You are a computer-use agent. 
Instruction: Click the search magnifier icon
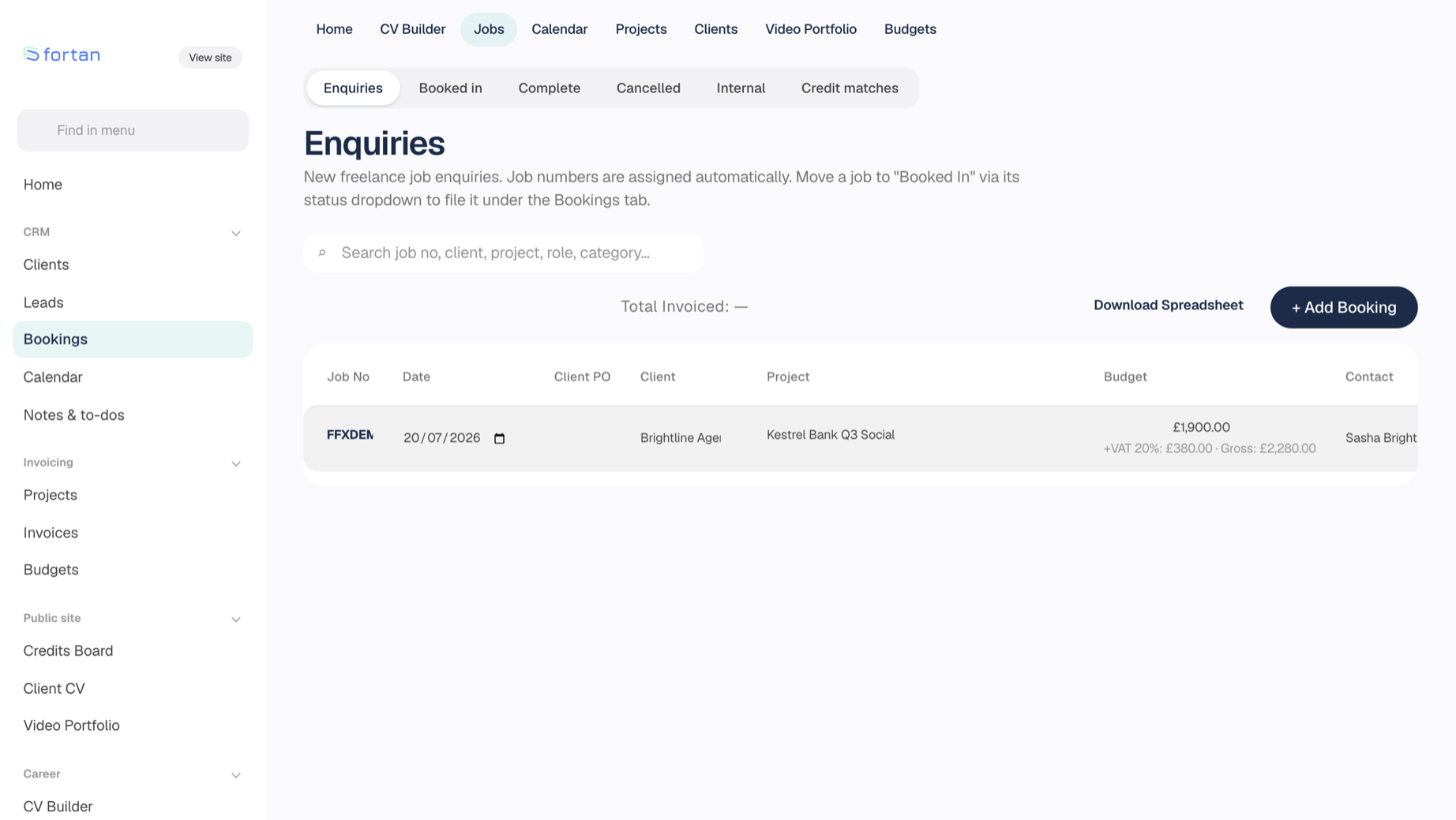[322, 253]
